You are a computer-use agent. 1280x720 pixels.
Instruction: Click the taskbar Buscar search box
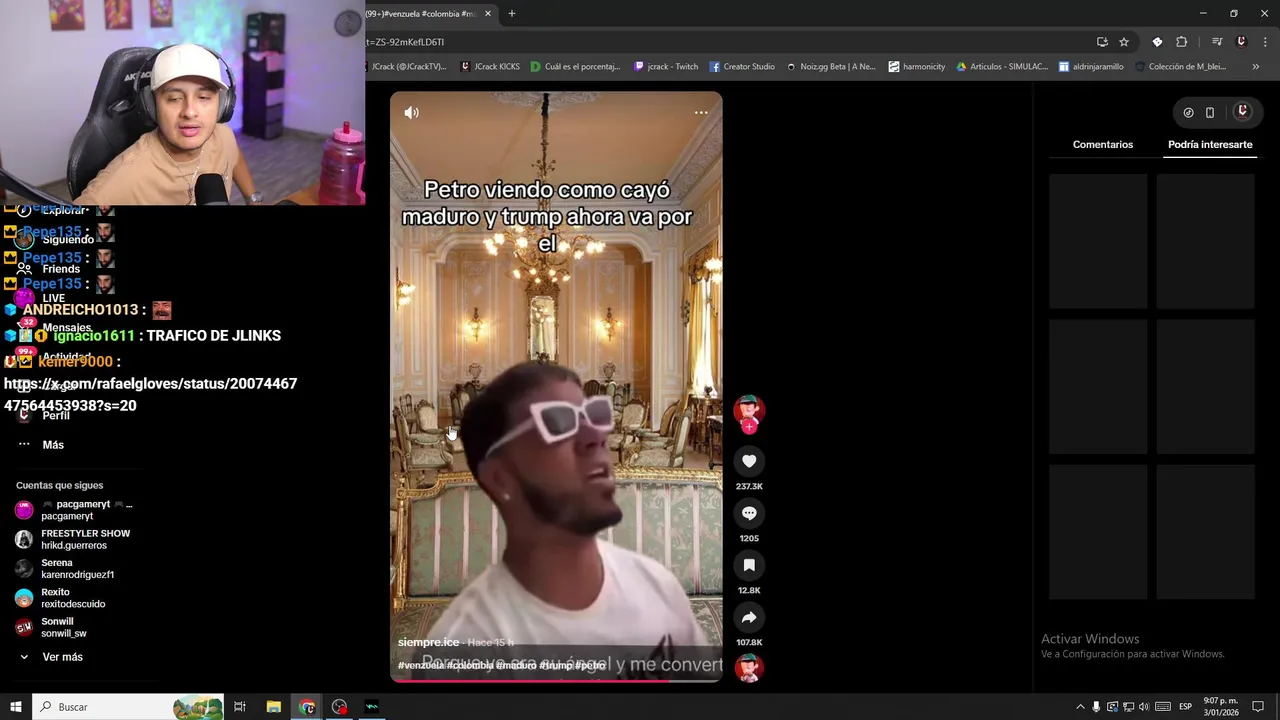128,707
